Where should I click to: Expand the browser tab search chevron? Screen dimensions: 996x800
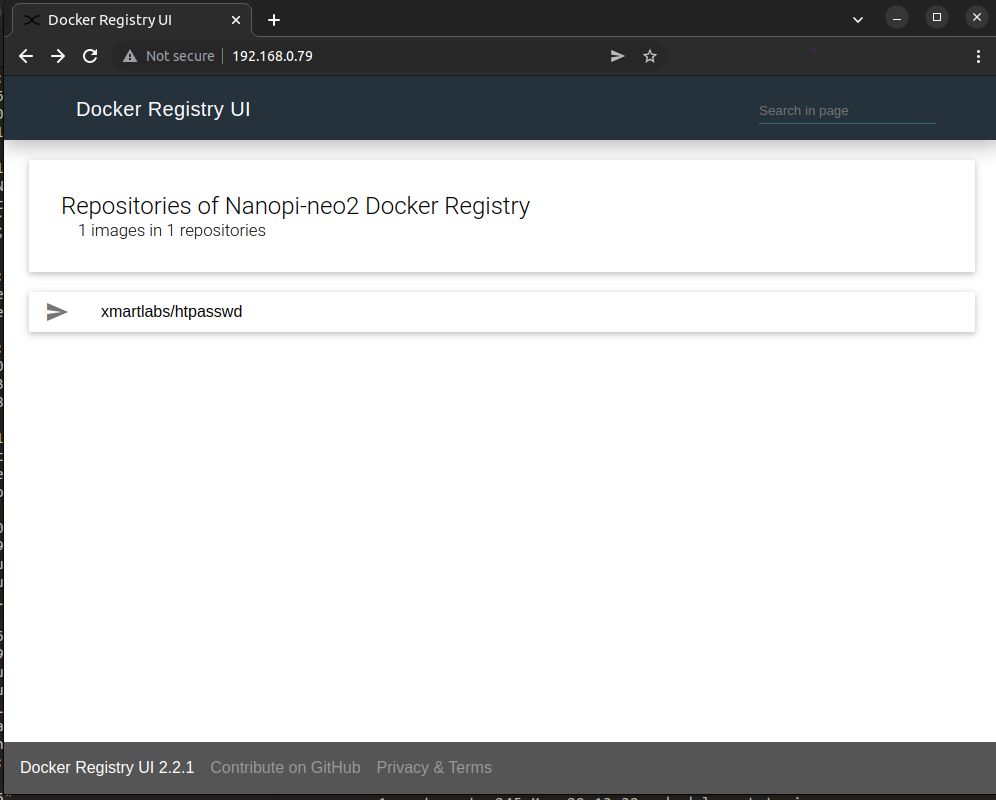[858, 18]
